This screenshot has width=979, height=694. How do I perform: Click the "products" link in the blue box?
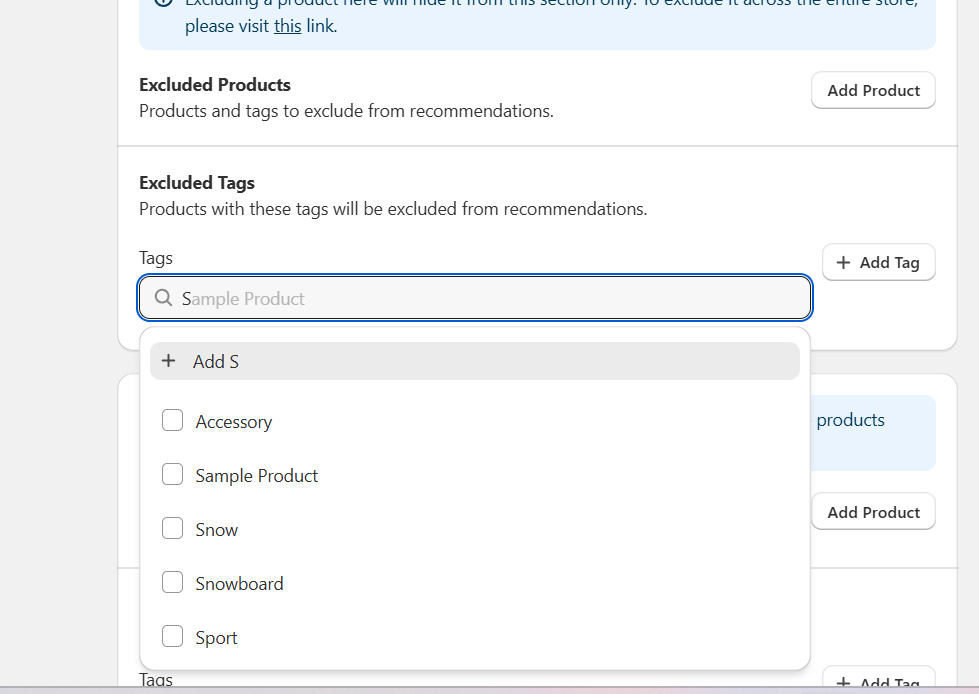click(x=850, y=420)
